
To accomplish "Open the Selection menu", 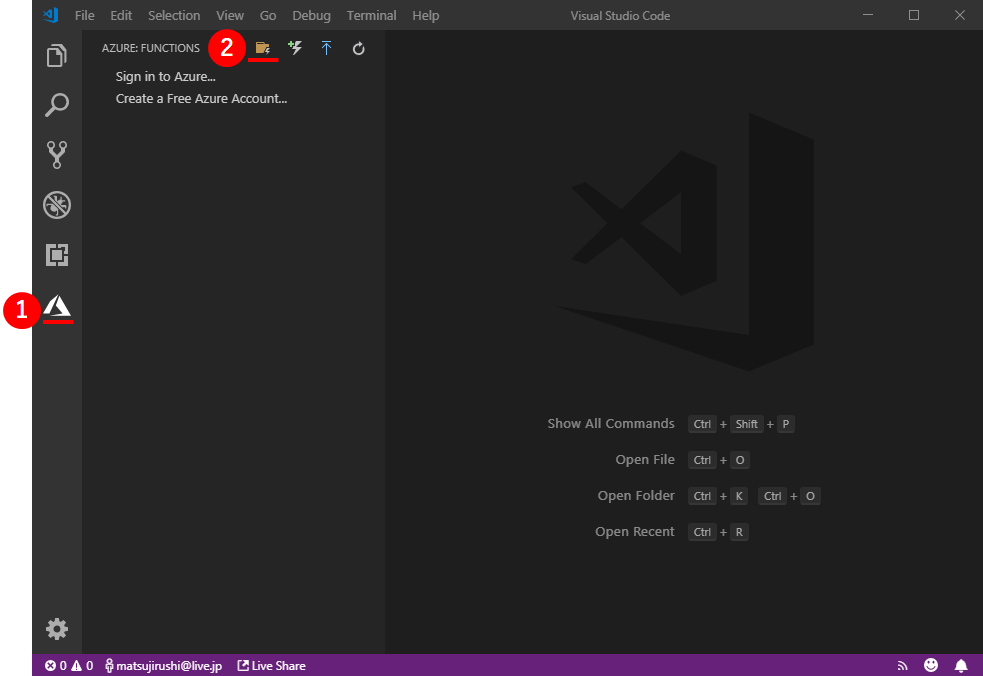I will pyautogui.click(x=174, y=15).
